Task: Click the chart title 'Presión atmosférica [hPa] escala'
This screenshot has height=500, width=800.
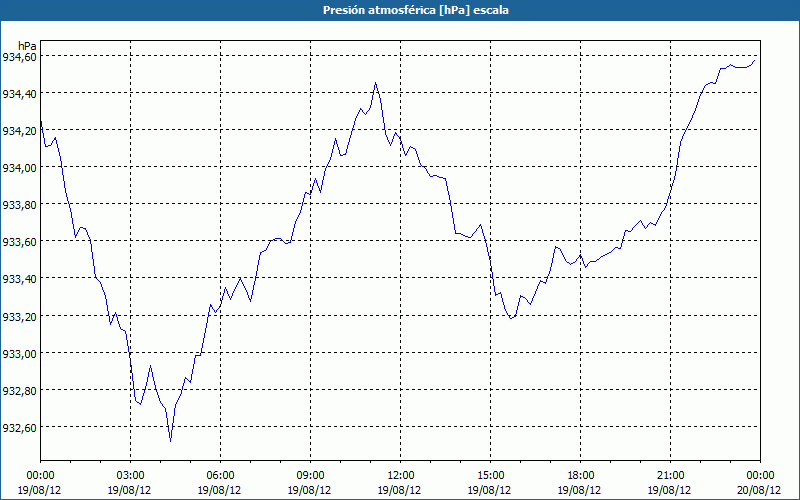Action: (x=416, y=10)
